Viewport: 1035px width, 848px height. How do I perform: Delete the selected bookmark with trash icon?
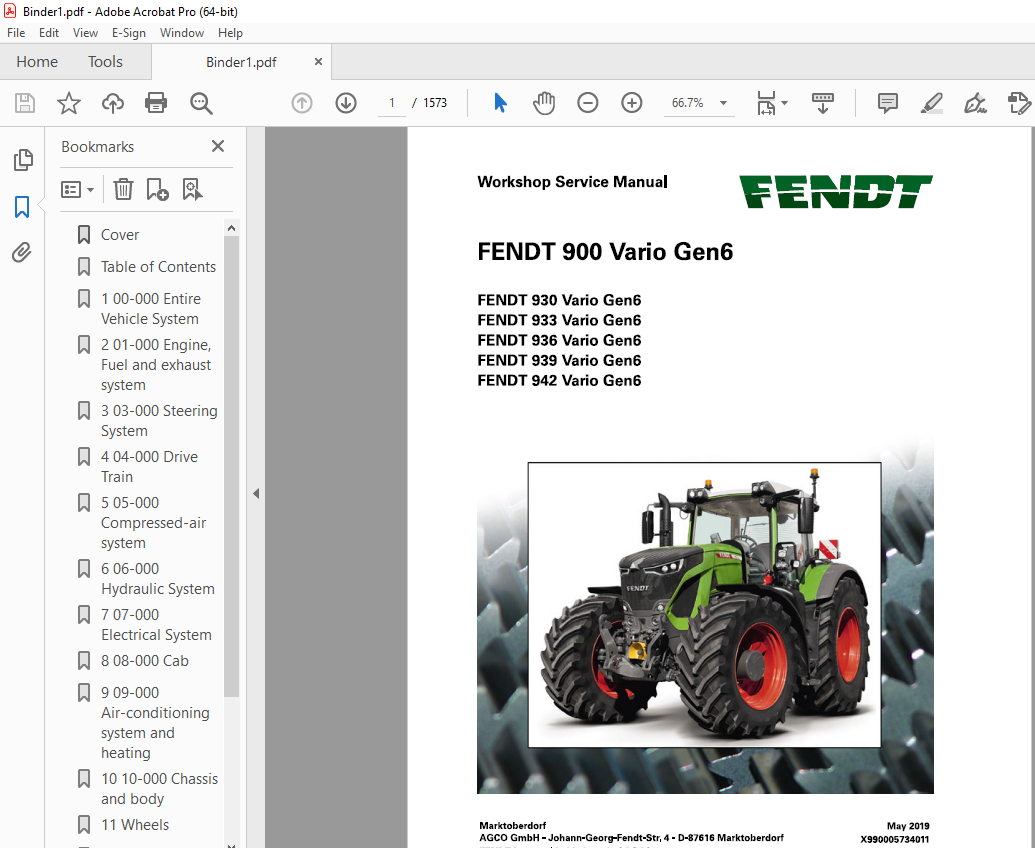123,189
